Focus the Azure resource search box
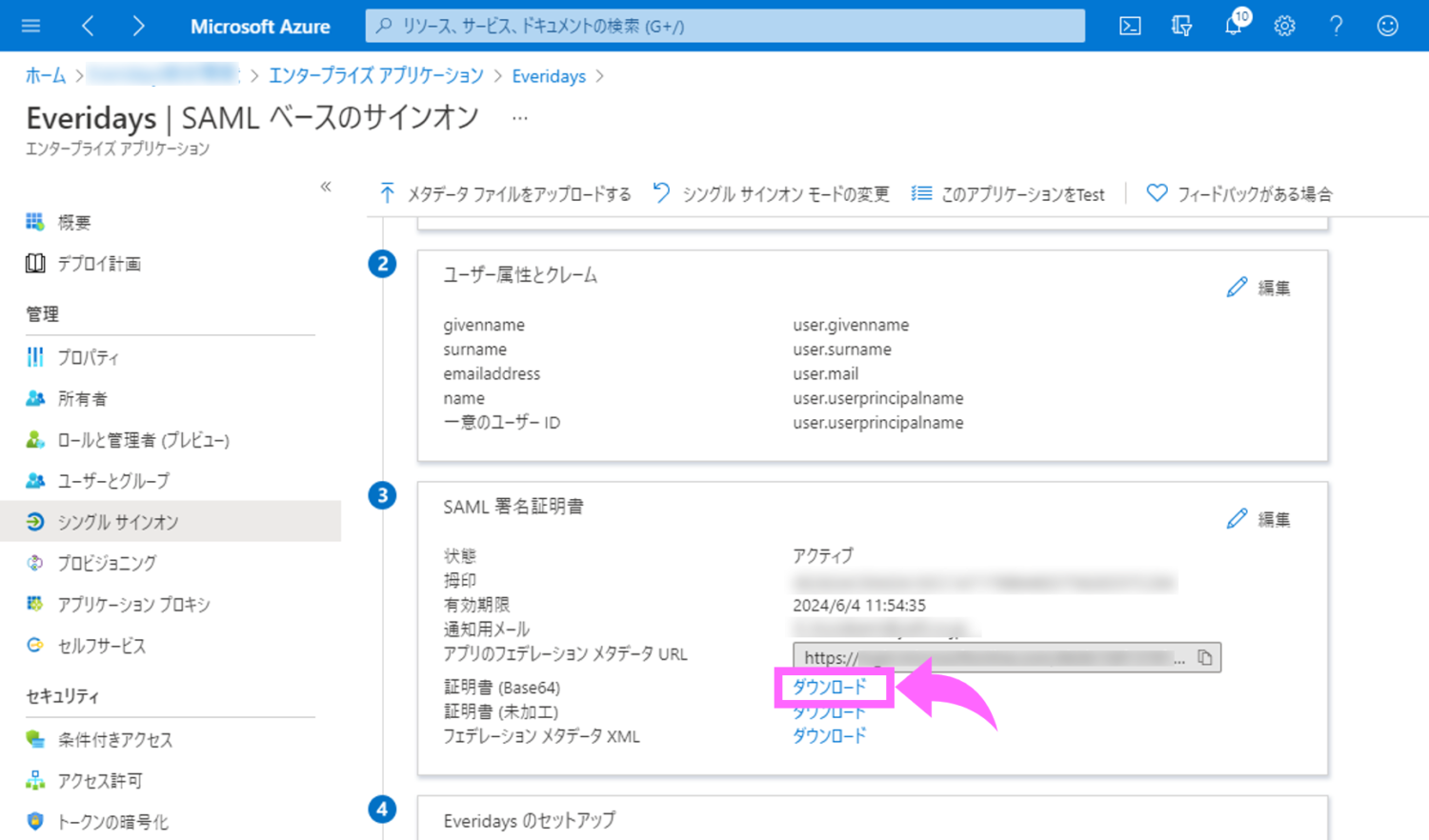1429x840 pixels. tap(724, 26)
